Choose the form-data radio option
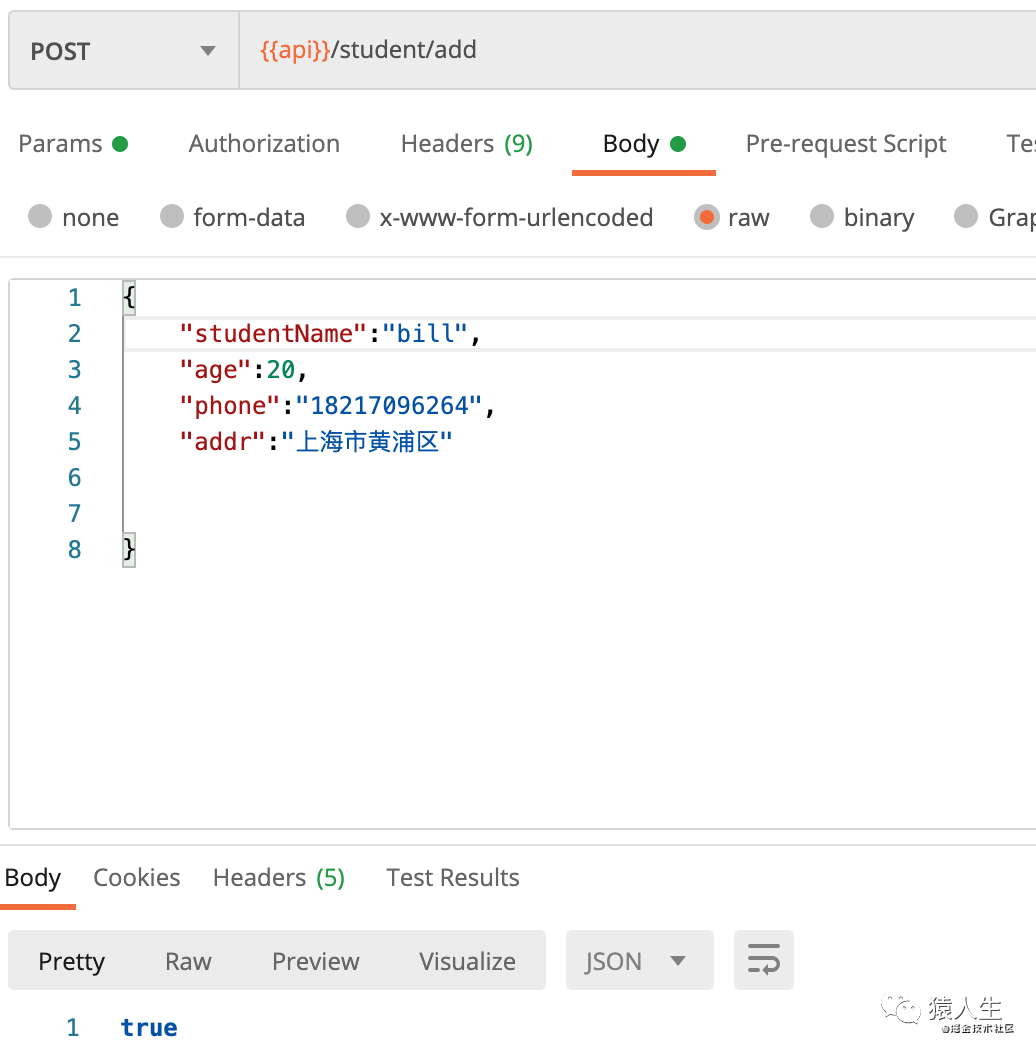 point(172,217)
